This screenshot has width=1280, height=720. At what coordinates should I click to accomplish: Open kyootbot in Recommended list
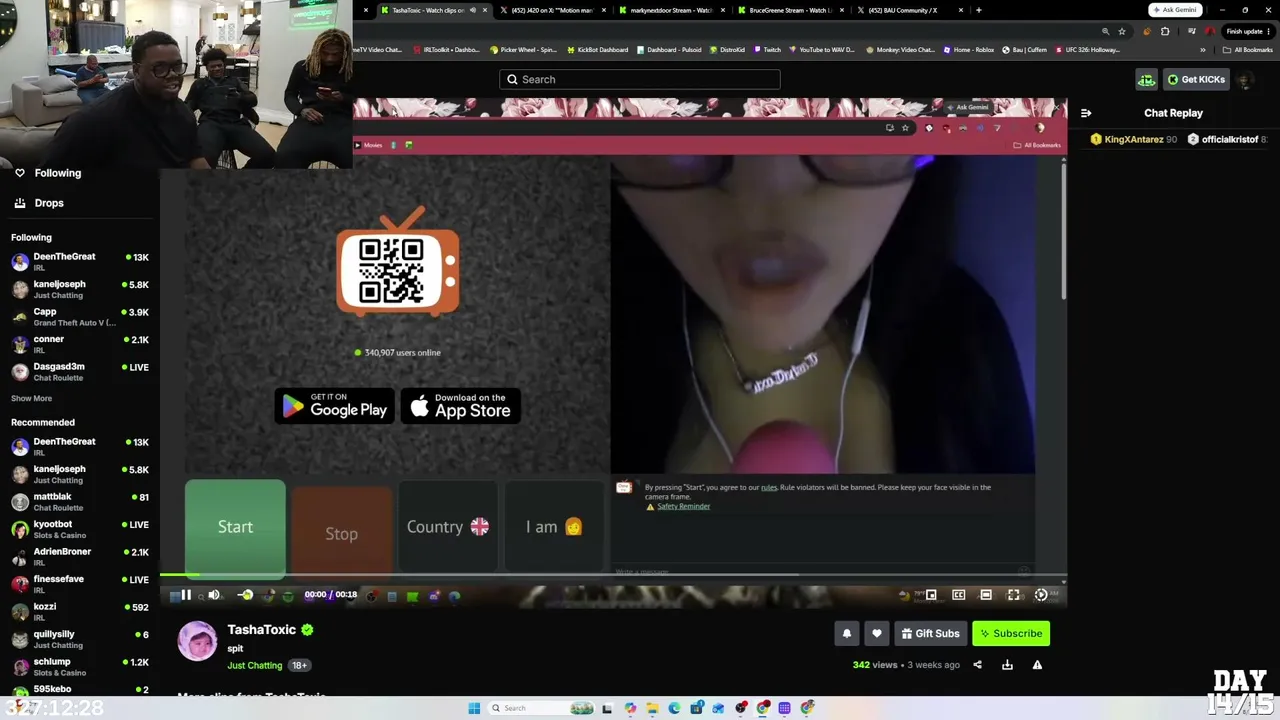tap(80, 529)
